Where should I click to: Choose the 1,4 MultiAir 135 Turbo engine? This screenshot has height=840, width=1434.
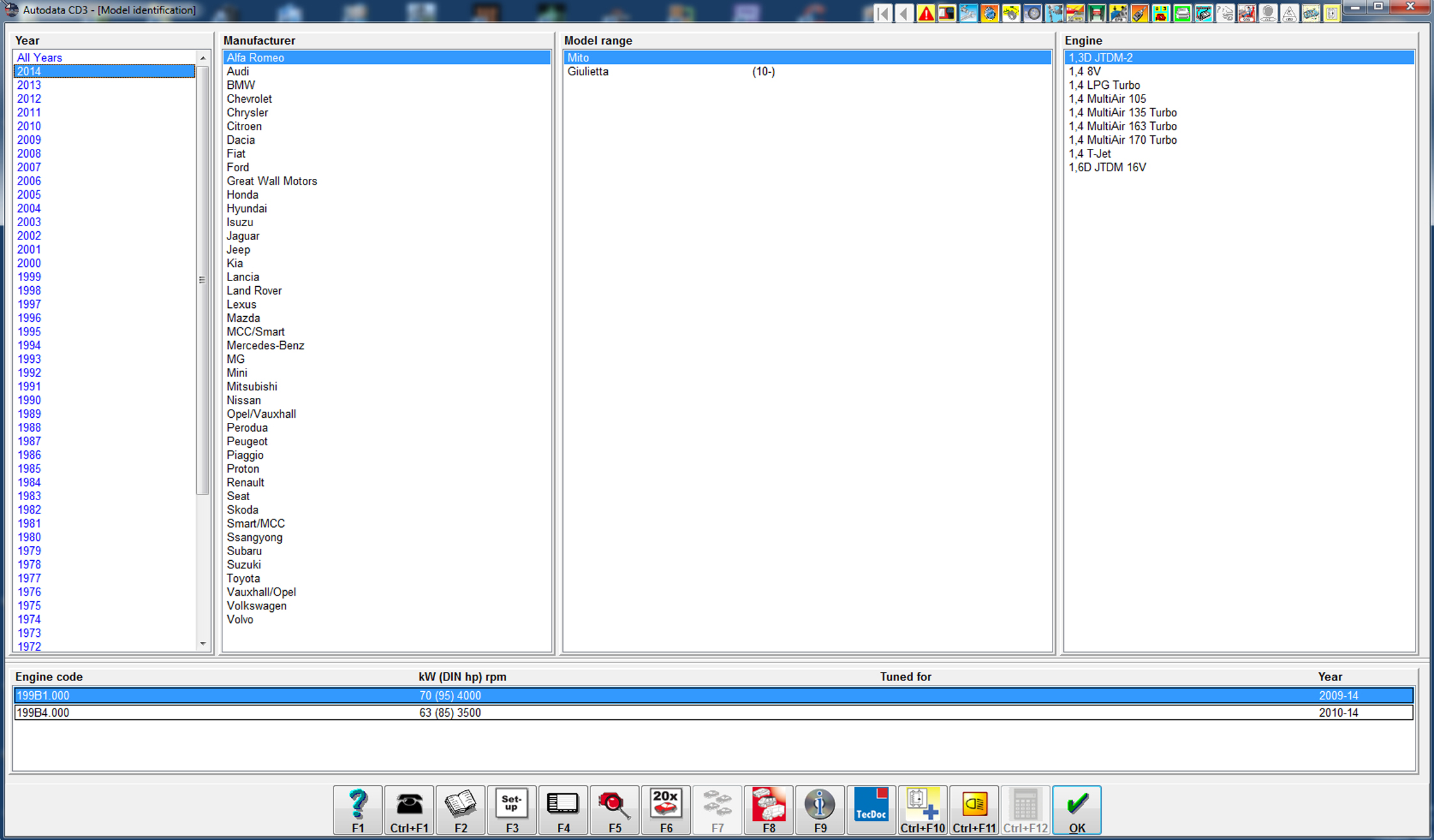tap(1122, 112)
